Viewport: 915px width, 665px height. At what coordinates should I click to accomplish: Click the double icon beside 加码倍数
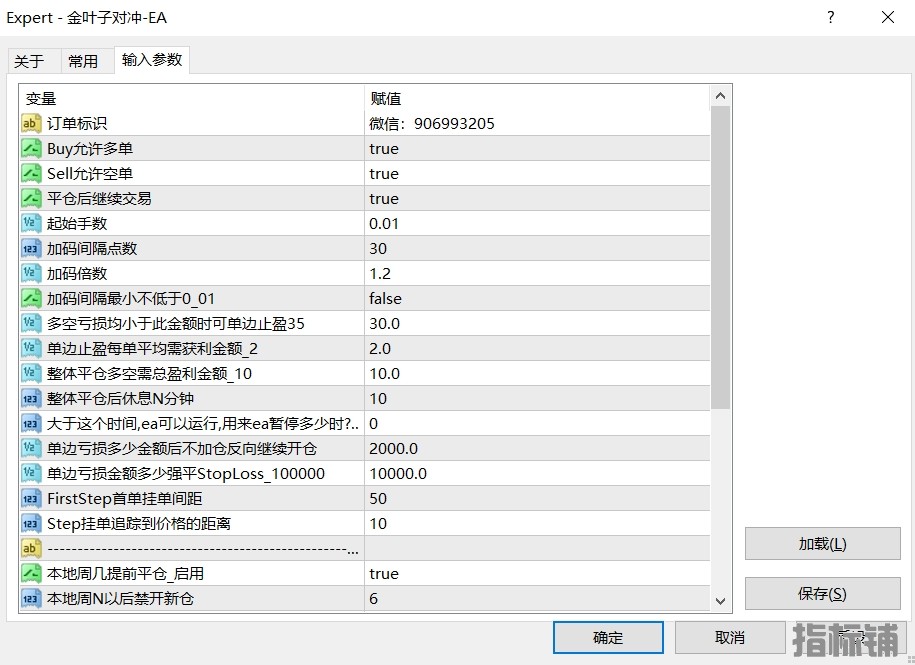(31, 274)
